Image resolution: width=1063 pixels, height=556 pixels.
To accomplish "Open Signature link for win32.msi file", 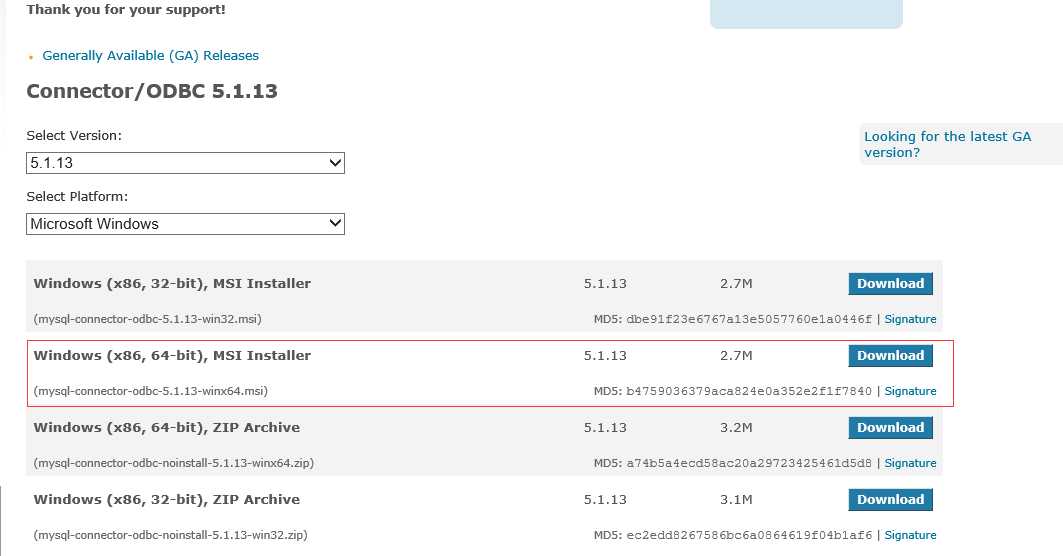I will (910, 319).
